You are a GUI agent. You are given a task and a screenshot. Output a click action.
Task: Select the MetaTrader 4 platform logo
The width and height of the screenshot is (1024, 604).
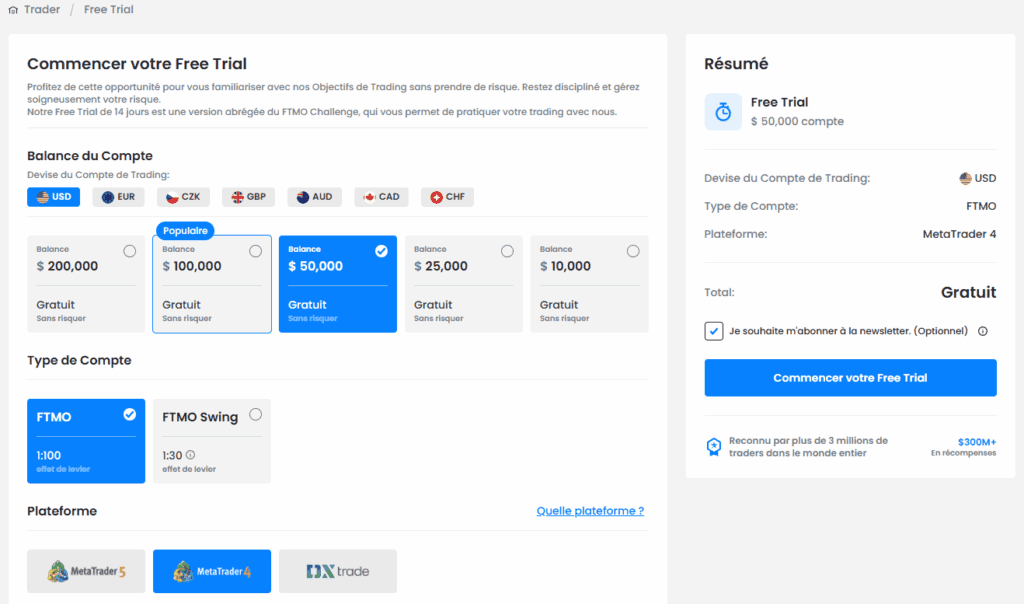point(211,571)
